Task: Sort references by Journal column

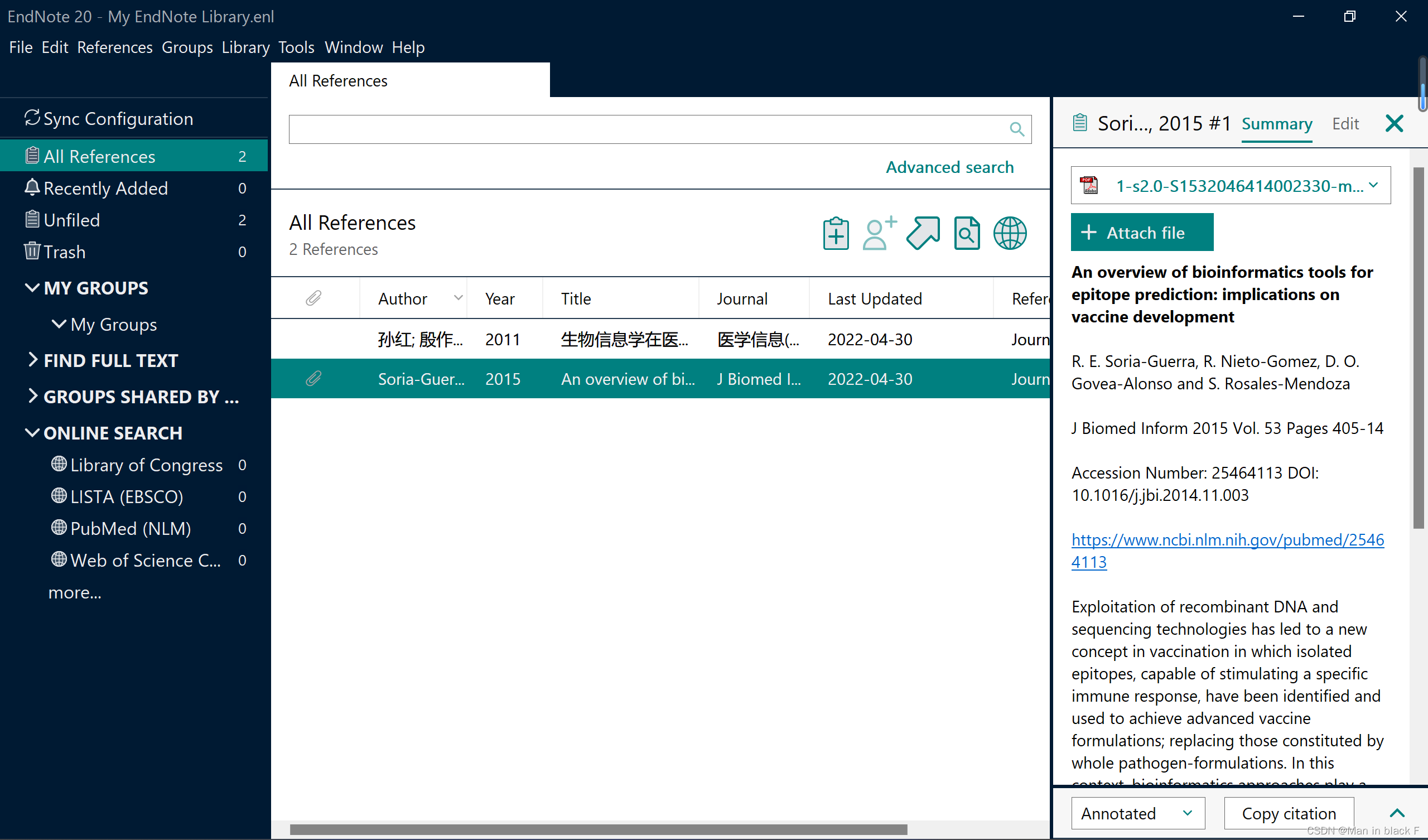Action: click(x=754, y=298)
